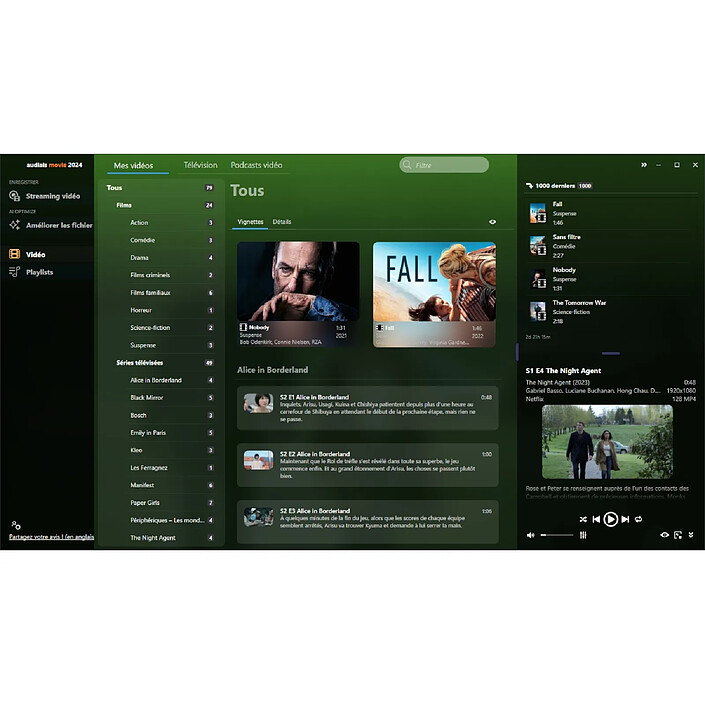
Task: Open settings gear icon at bottom left
Action: pos(15,525)
